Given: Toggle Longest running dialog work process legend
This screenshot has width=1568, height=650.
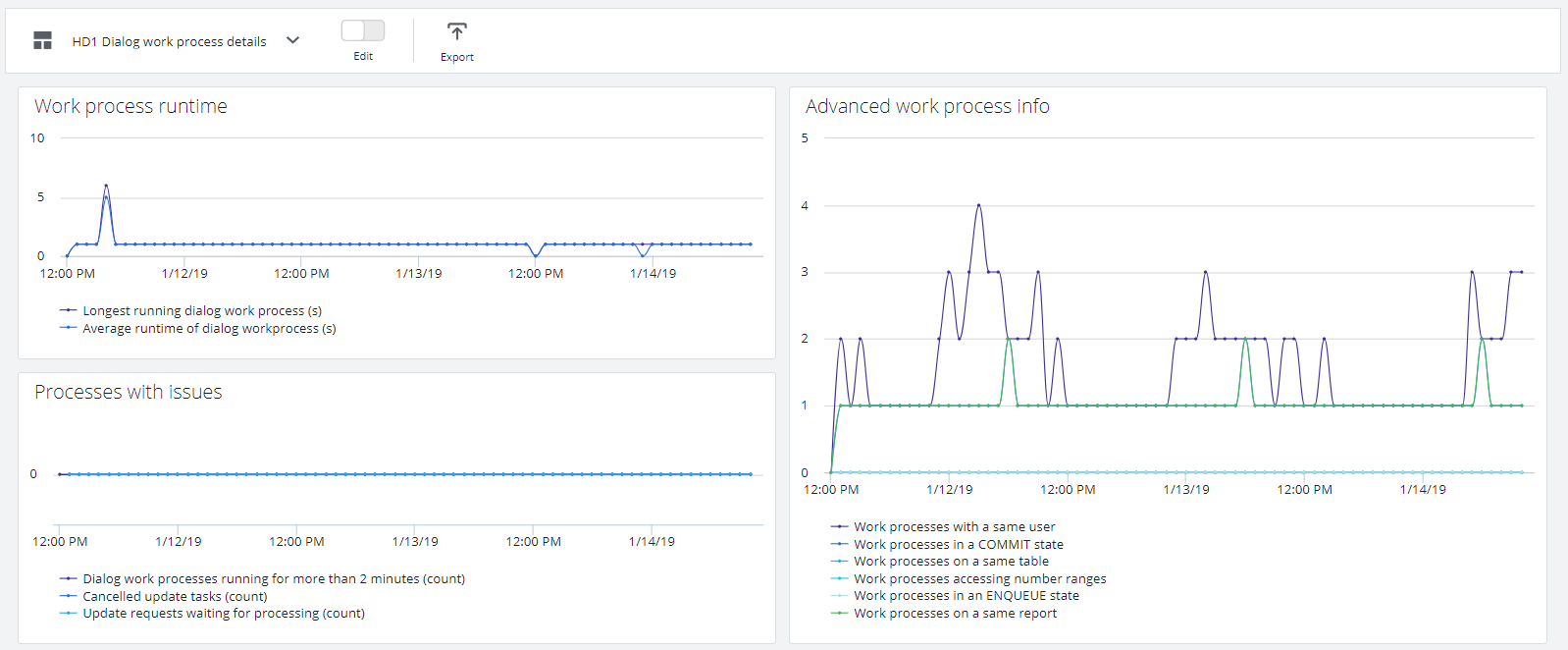Looking at the screenshot, I should click(x=191, y=310).
